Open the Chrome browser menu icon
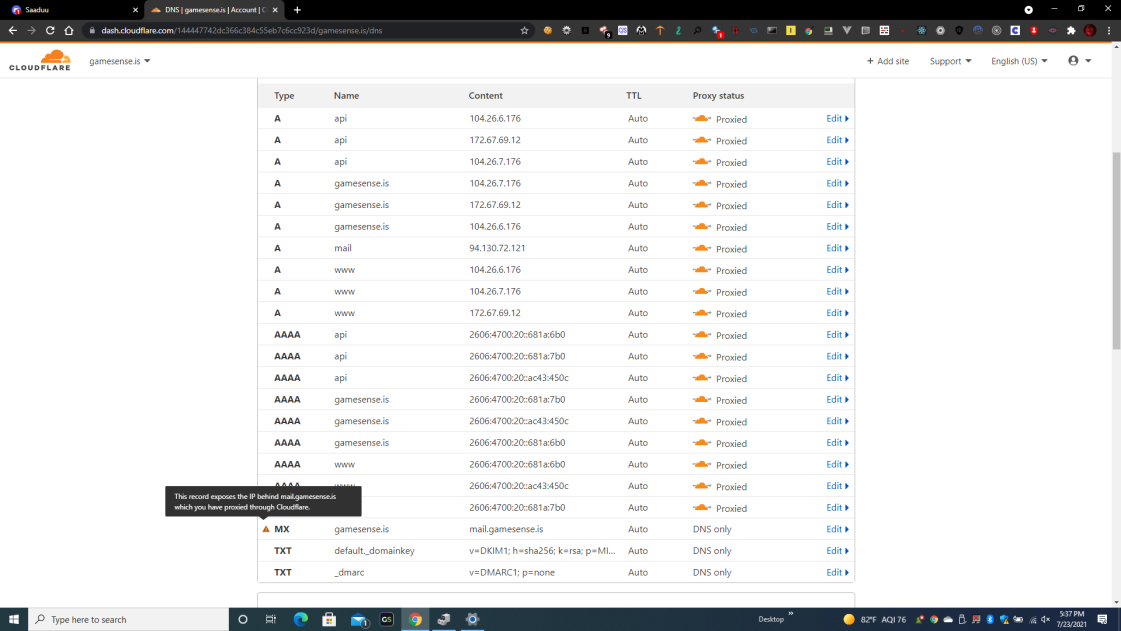The height and width of the screenshot is (631, 1121). point(1111,31)
